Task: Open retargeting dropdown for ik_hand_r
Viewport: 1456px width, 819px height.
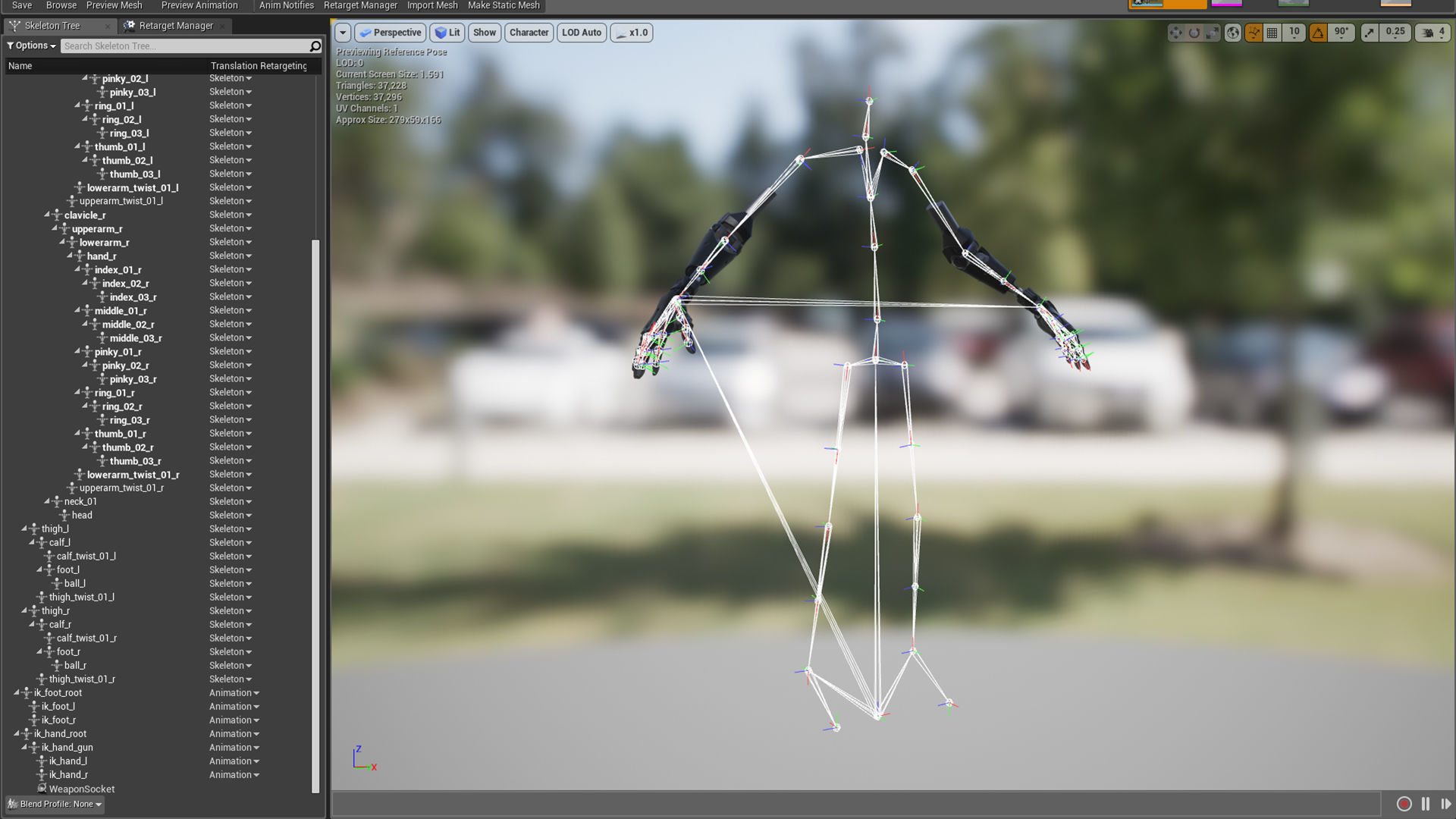Action: (x=234, y=775)
